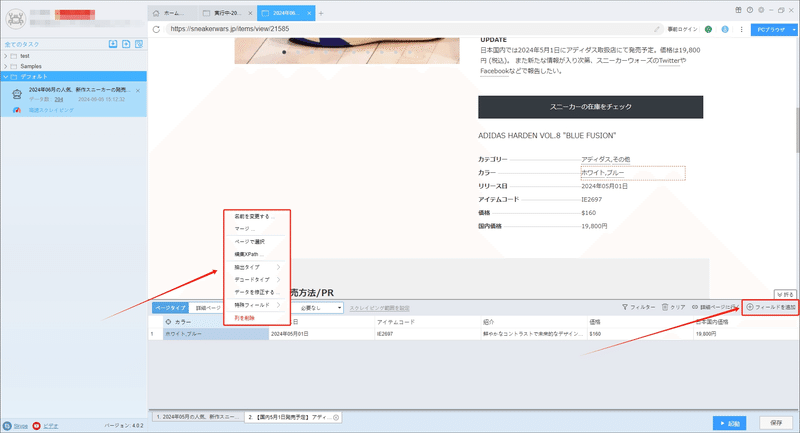Click the reload page icon
This screenshot has height=433, width=800.
[x=156, y=29]
